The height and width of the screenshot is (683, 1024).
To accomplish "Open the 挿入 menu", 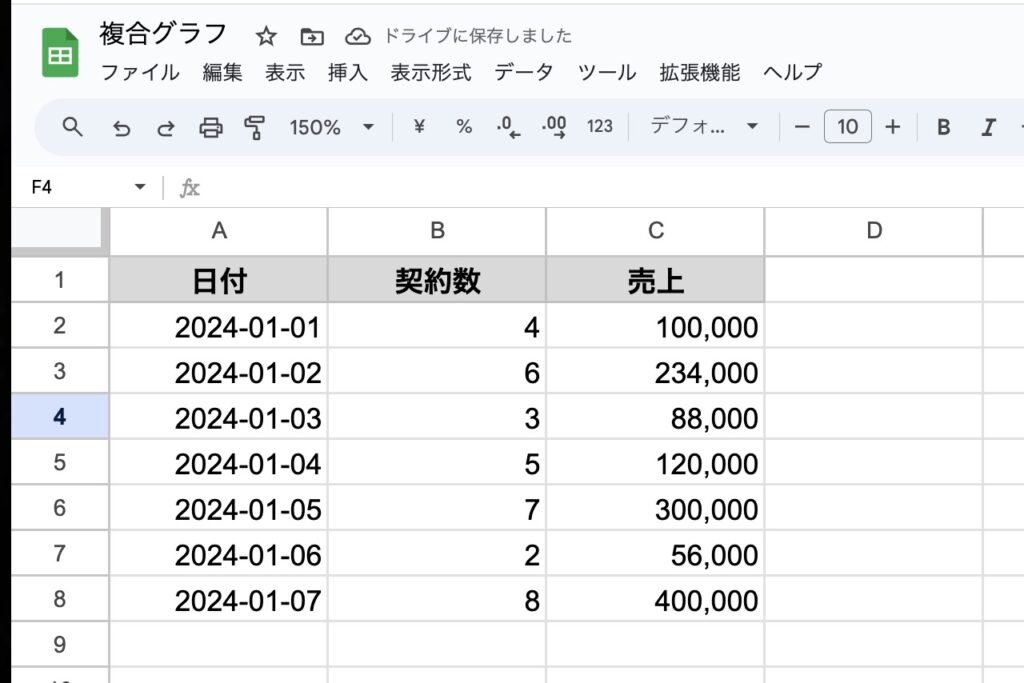I will pos(348,72).
